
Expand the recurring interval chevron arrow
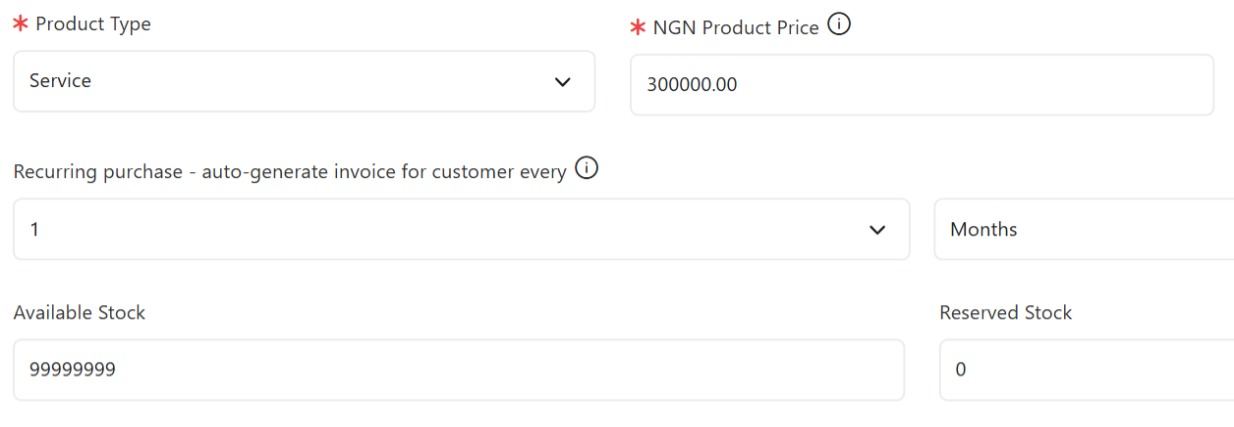coord(878,230)
